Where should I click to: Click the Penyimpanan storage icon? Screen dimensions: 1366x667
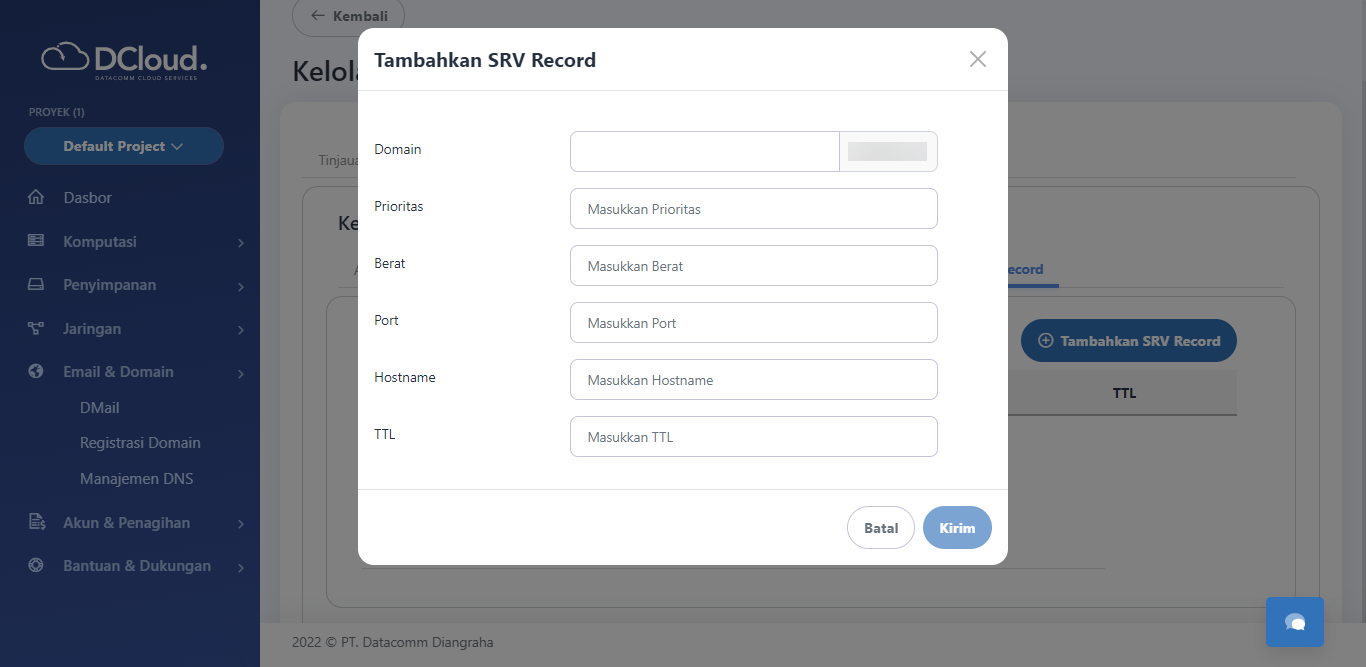pos(36,285)
